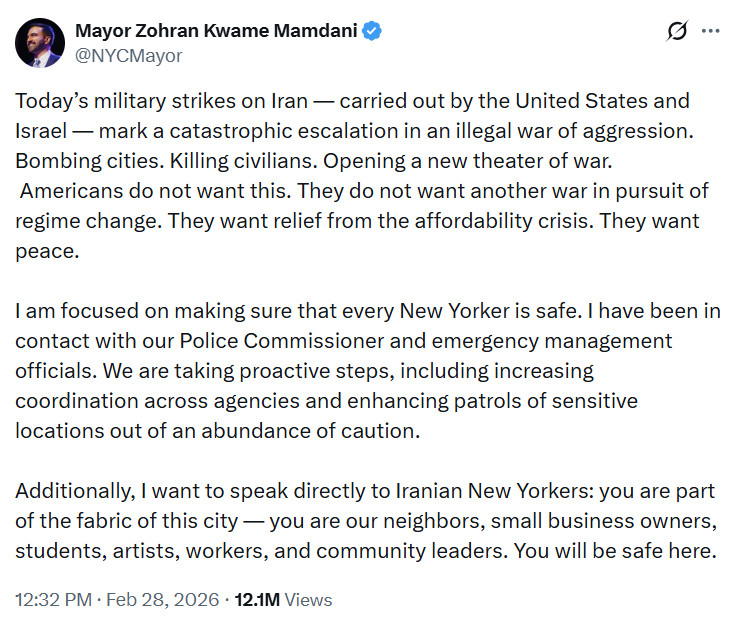Click the blue verified checkmark badge
The height and width of the screenshot is (633, 736).
click(x=372, y=31)
